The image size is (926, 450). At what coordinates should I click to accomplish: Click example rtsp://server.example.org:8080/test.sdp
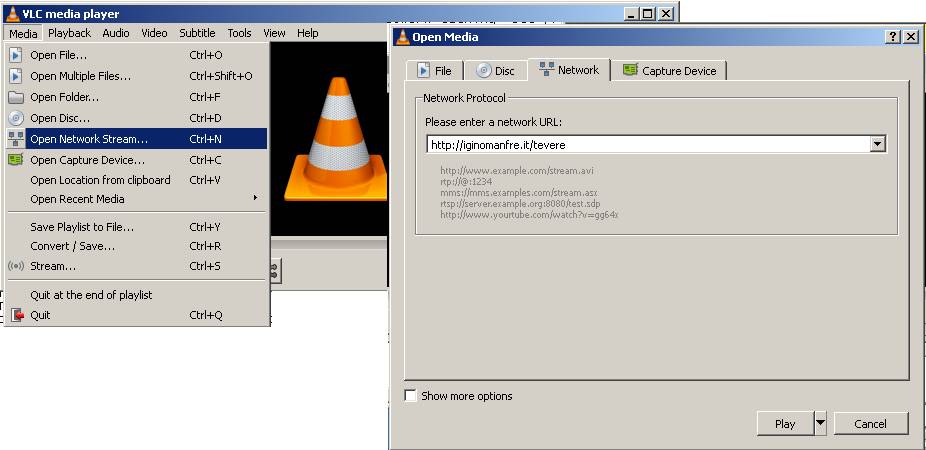click(520, 204)
